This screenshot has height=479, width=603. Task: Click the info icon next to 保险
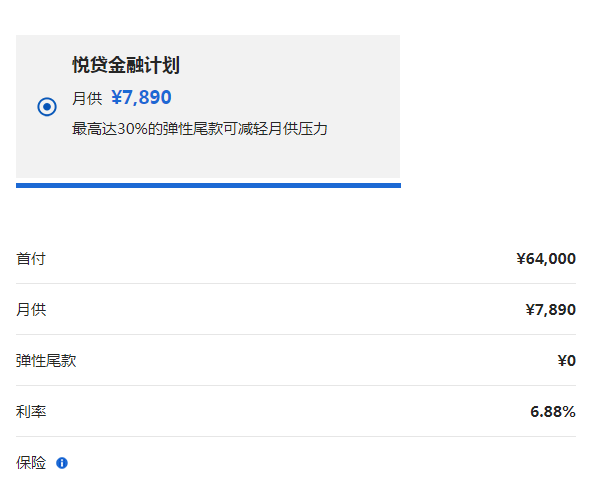[62, 463]
